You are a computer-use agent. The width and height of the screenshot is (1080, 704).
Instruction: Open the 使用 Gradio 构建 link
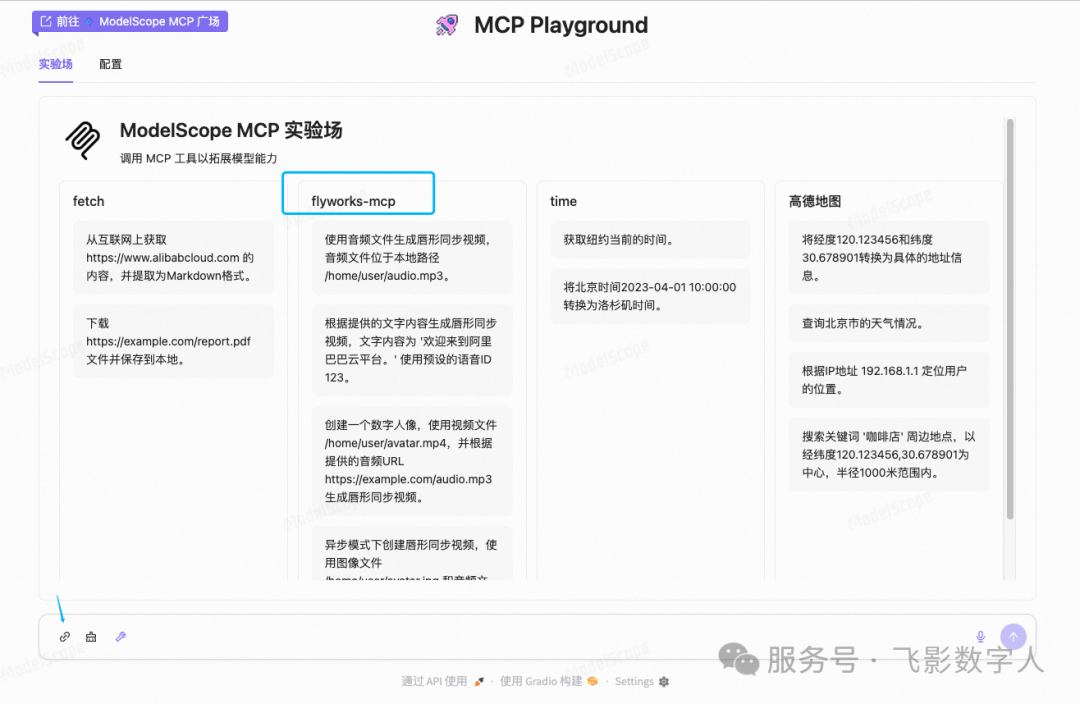pos(548,681)
